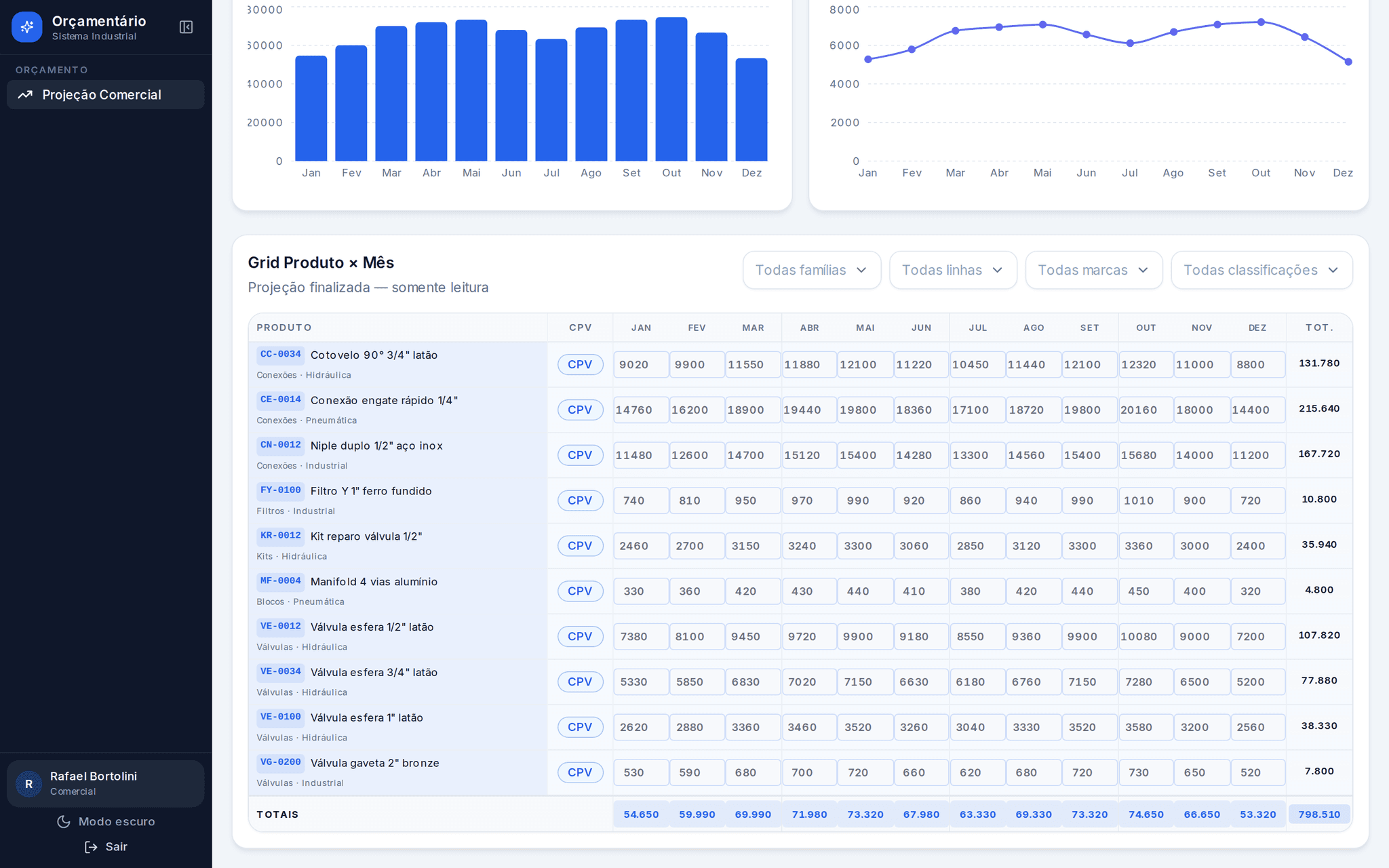The height and width of the screenshot is (868, 1389).
Task: Click the FY-0100 product code tag
Action: pyautogui.click(x=280, y=490)
